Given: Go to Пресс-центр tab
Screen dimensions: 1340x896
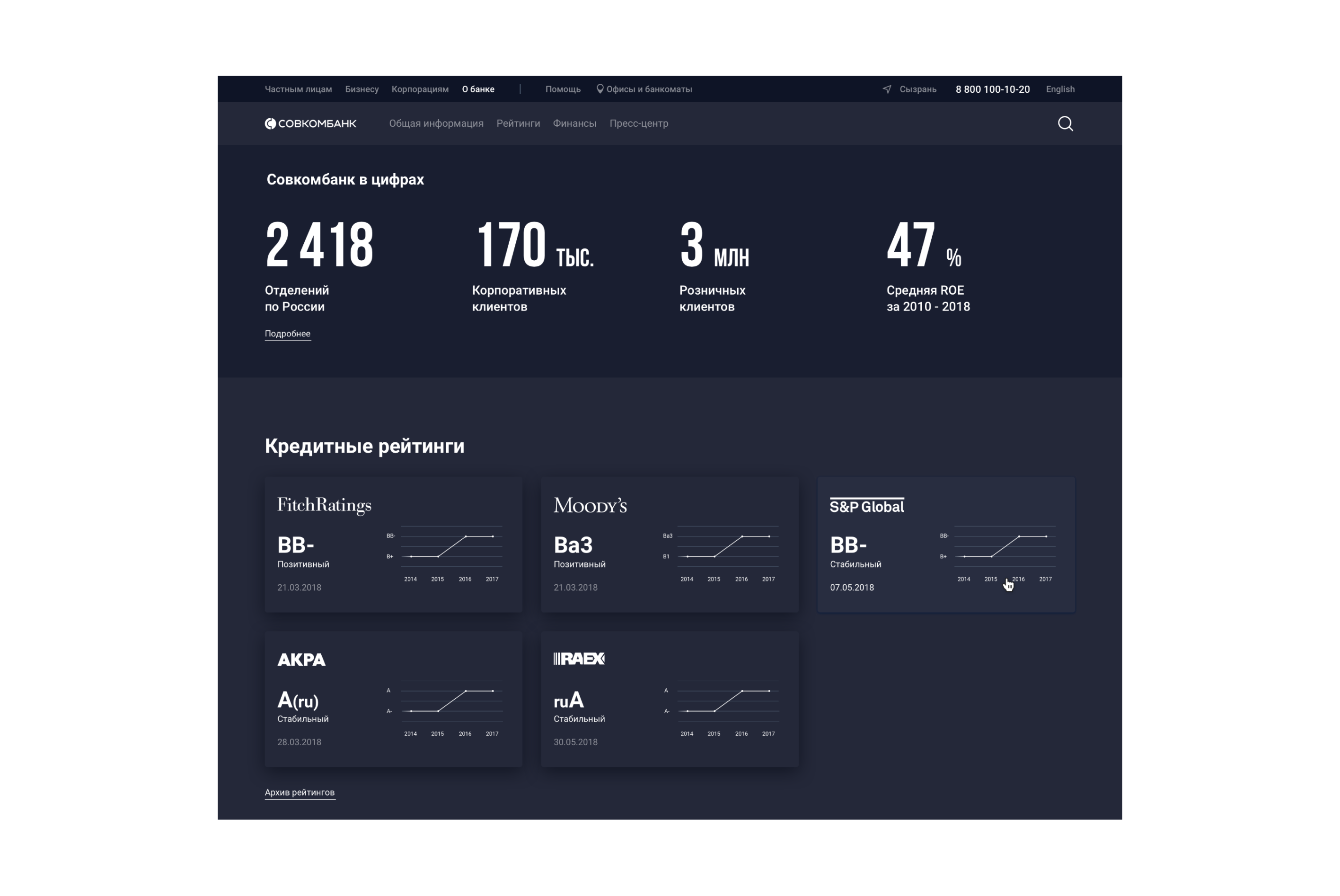Looking at the screenshot, I should tap(639, 123).
